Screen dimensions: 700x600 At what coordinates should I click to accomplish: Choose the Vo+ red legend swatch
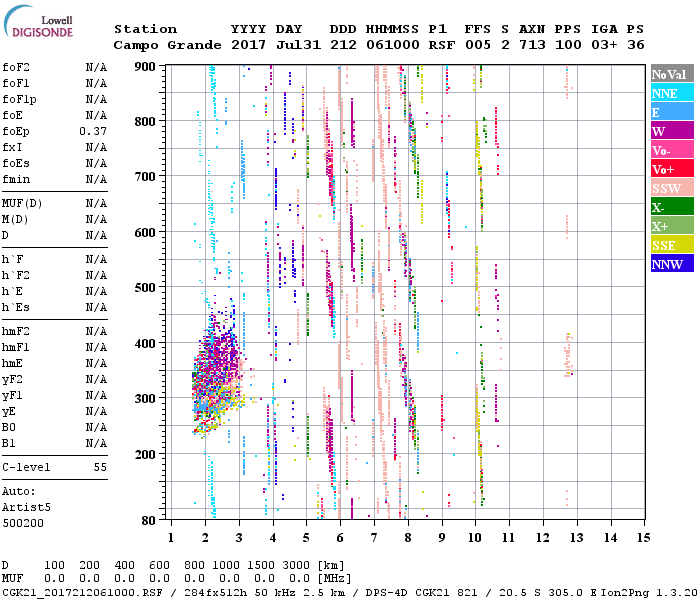(670, 170)
